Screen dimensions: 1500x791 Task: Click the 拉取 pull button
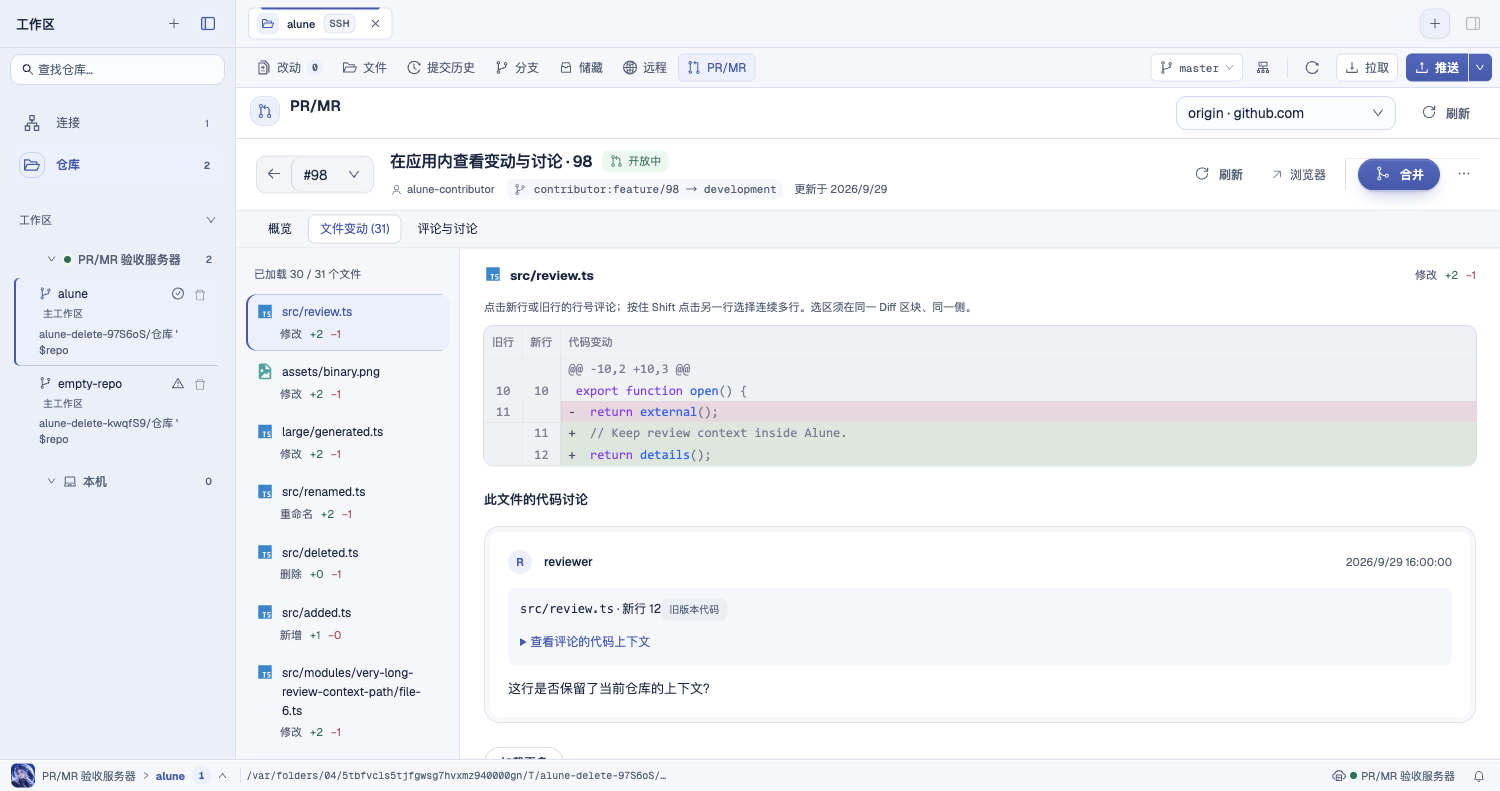pos(1367,68)
